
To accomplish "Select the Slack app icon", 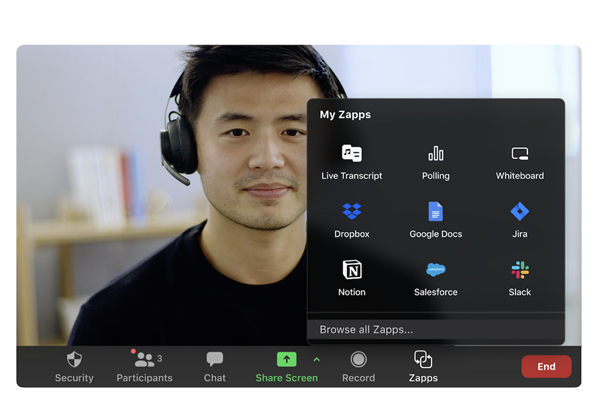I will 520,270.
